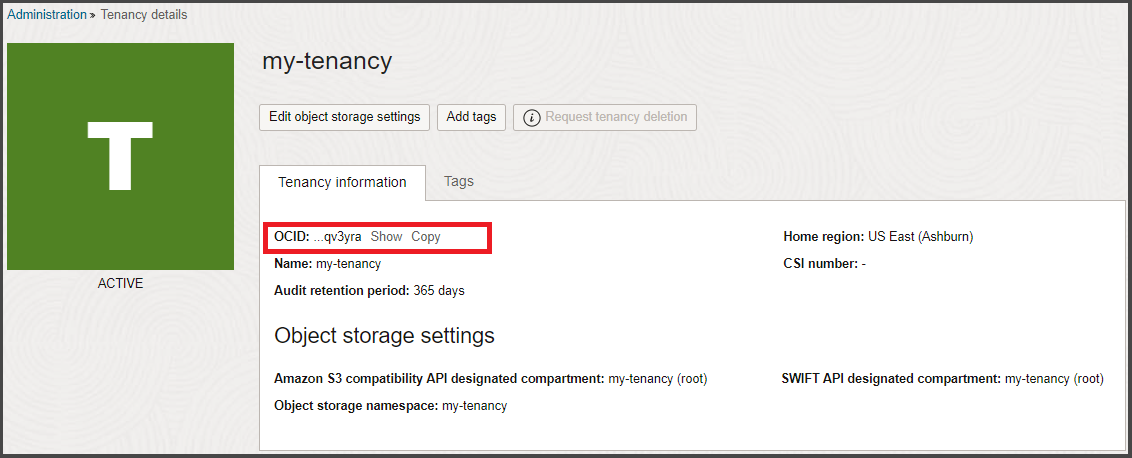Click the ACTIVE status label
The width and height of the screenshot is (1132, 458).
point(120,283)
